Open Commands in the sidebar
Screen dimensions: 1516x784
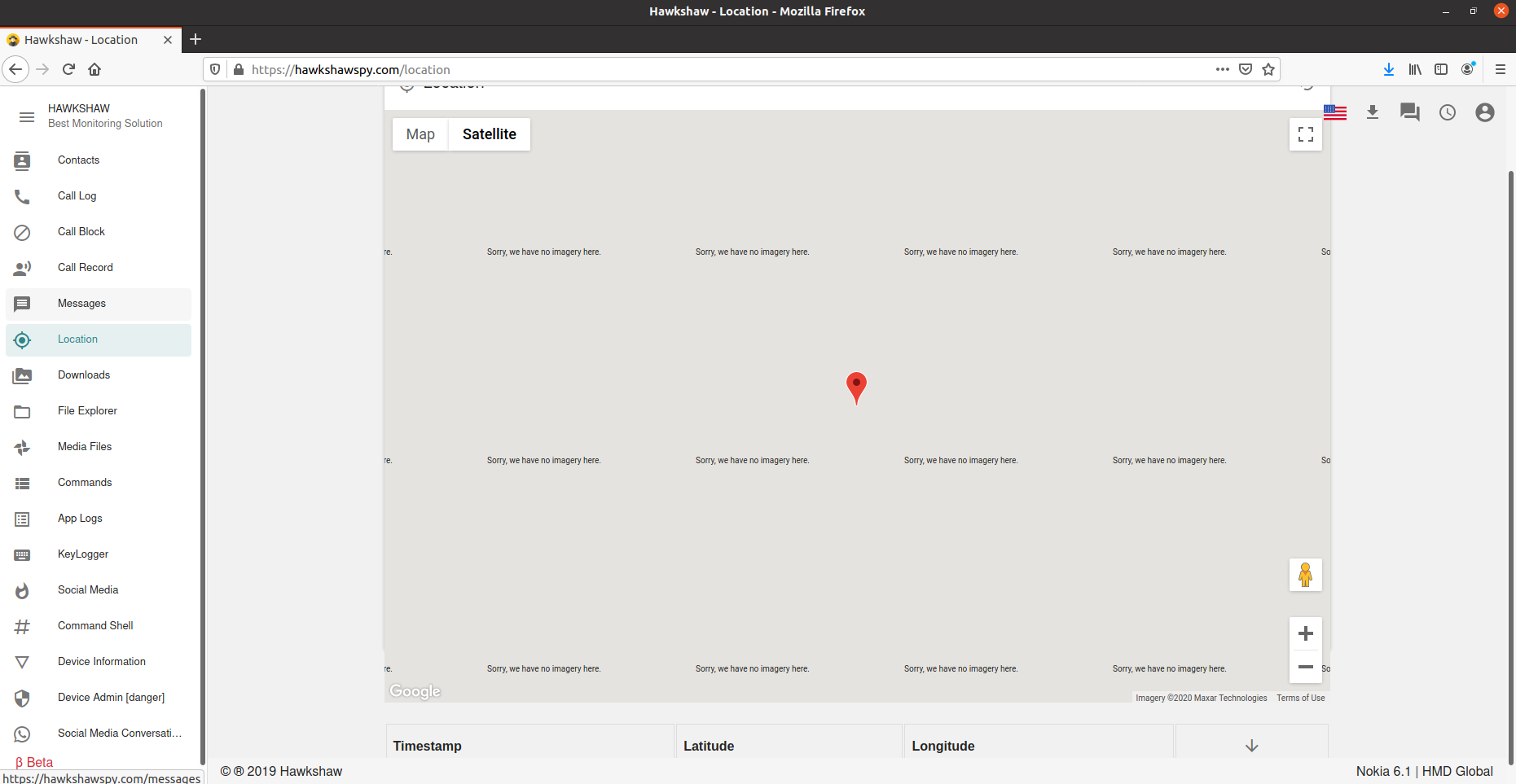(99, 483)
